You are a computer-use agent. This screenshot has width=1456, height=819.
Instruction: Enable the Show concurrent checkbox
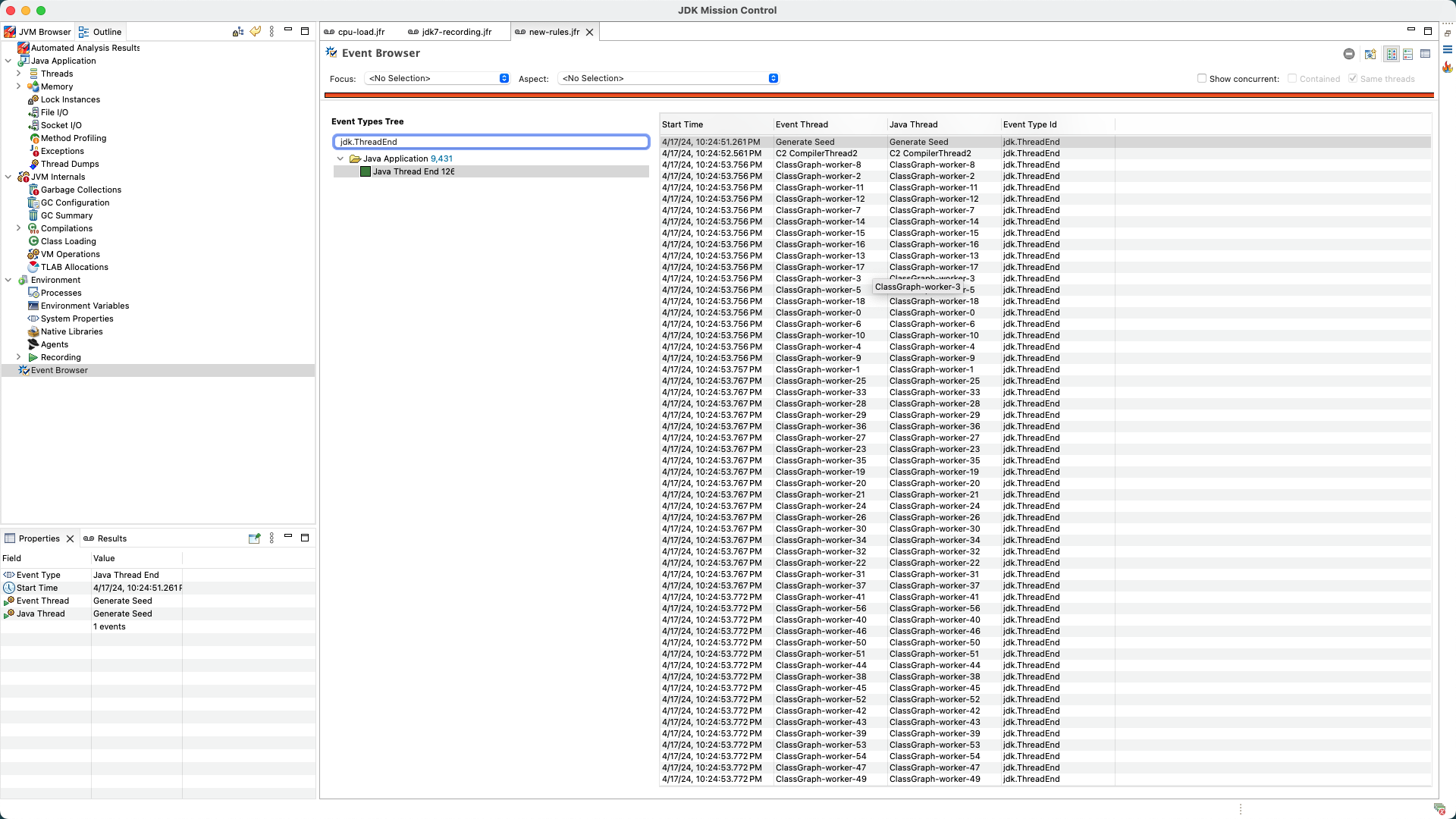click(x=1202, y=79)
